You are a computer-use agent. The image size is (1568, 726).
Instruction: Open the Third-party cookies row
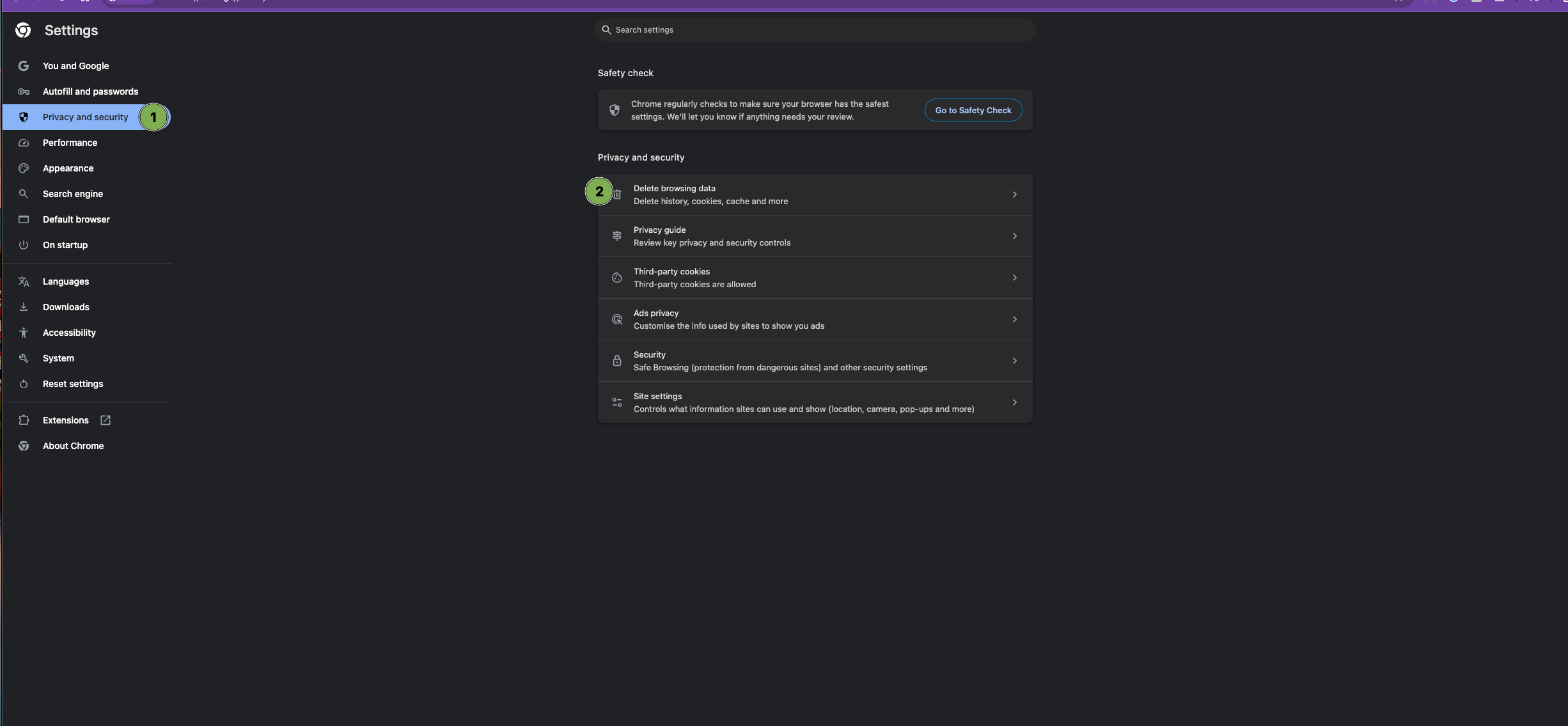(815, 278)
